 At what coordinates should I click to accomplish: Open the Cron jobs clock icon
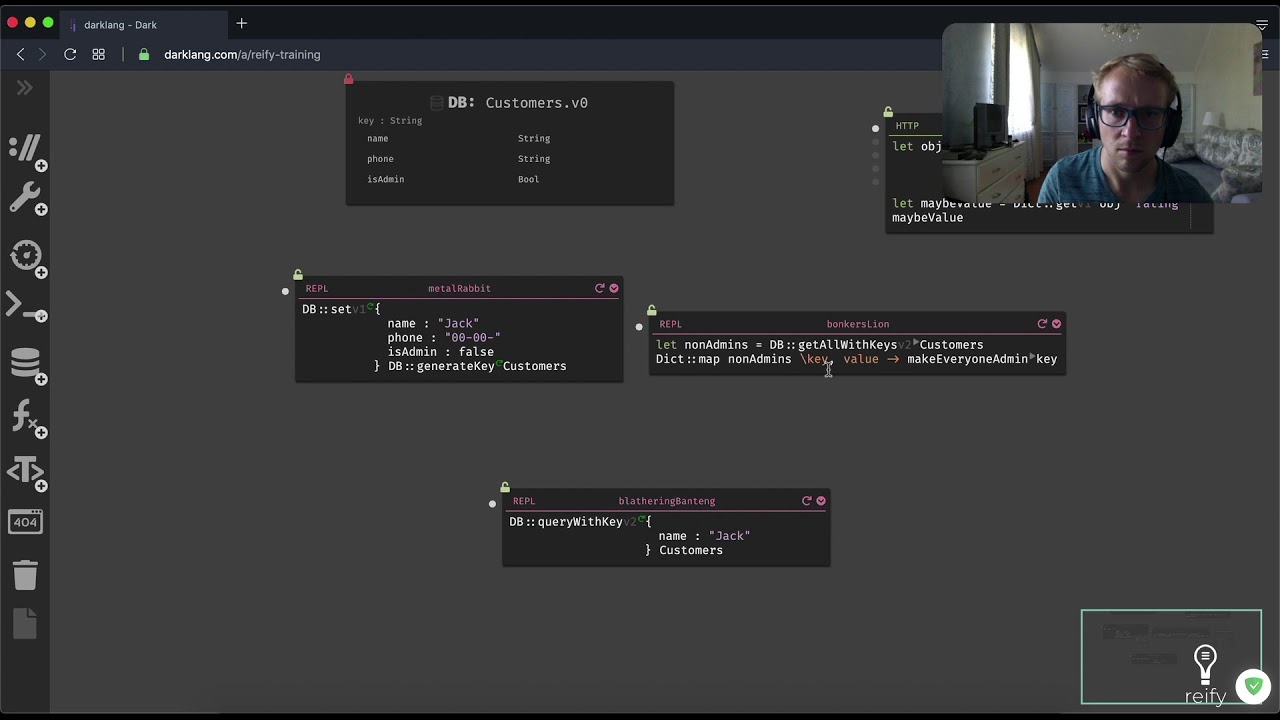[x=25, y=255]
